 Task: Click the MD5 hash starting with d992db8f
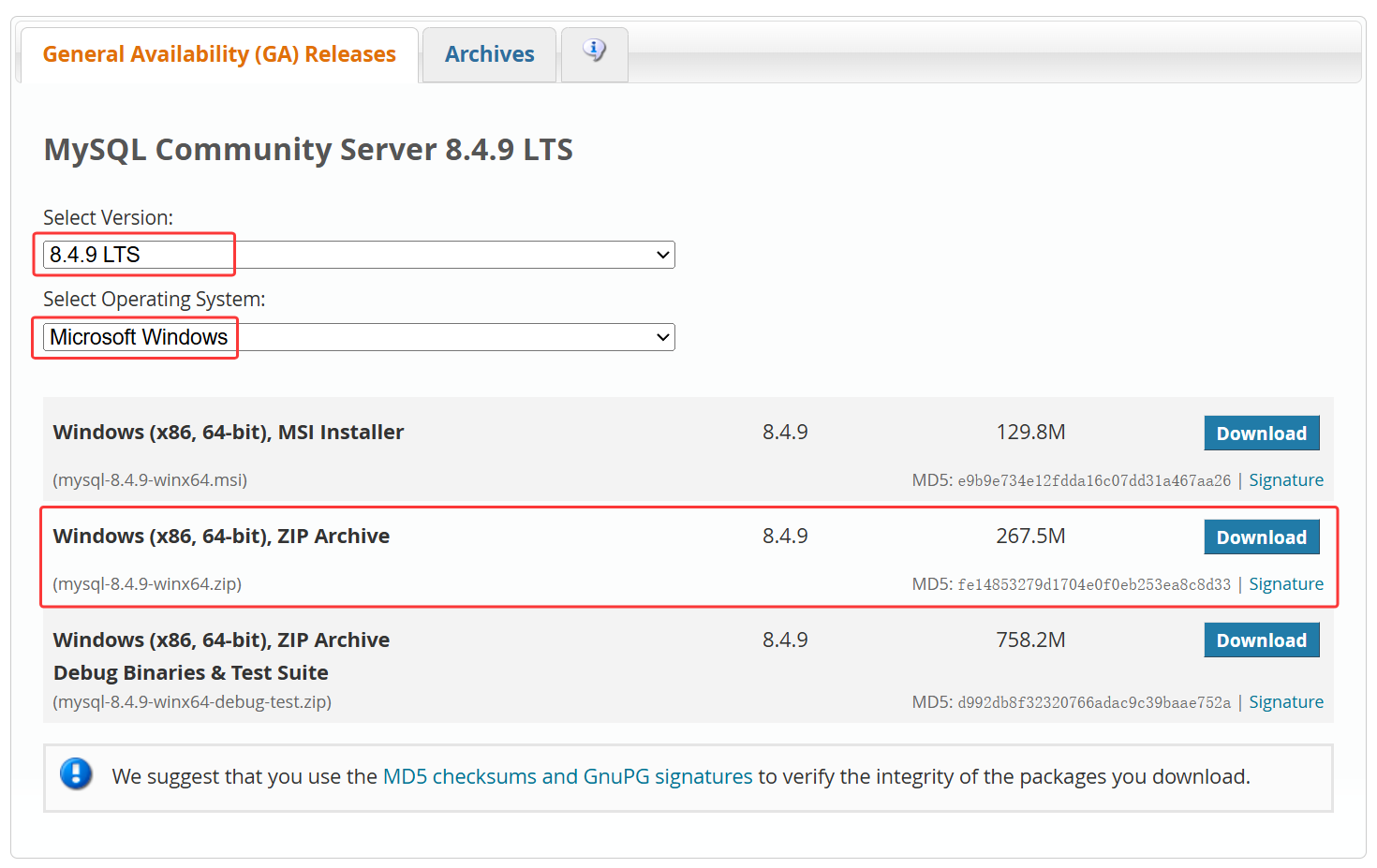point(1094,703)
